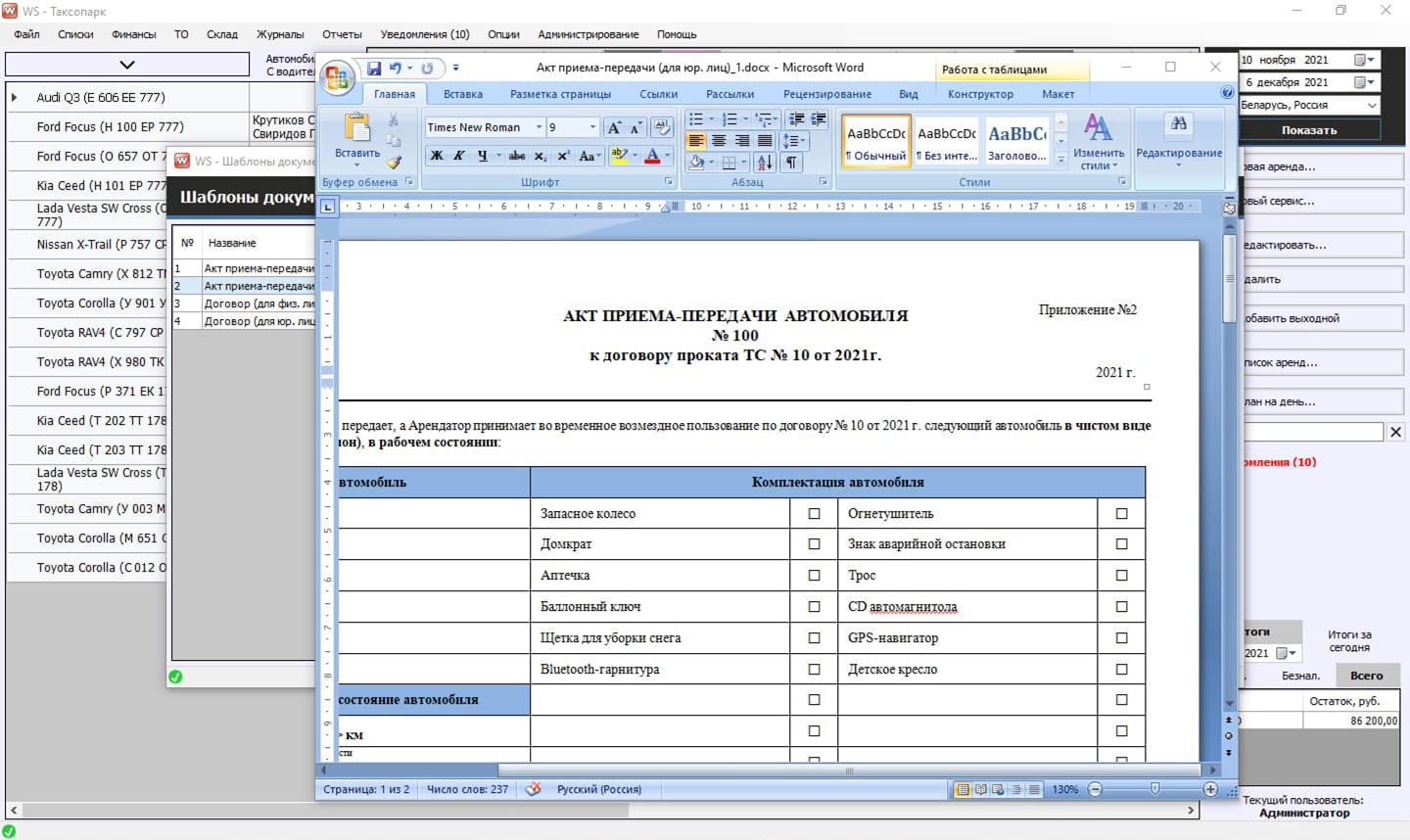
Task: Apply italic formatting (К) in the ribbon
Action: 458,156
